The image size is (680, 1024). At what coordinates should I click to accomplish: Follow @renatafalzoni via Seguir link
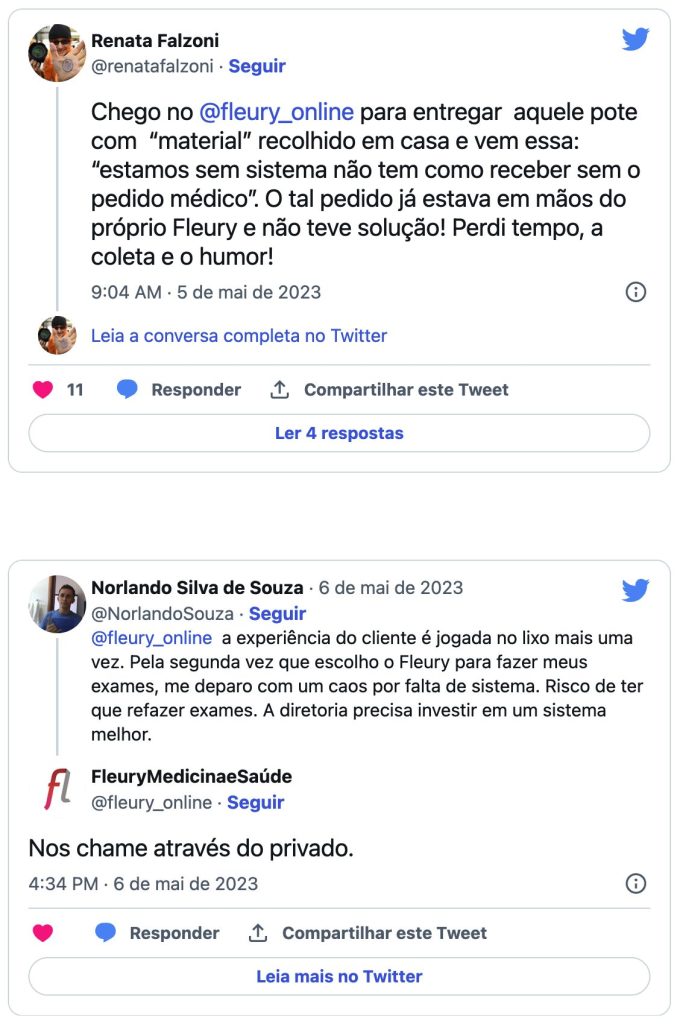[257, 66]
